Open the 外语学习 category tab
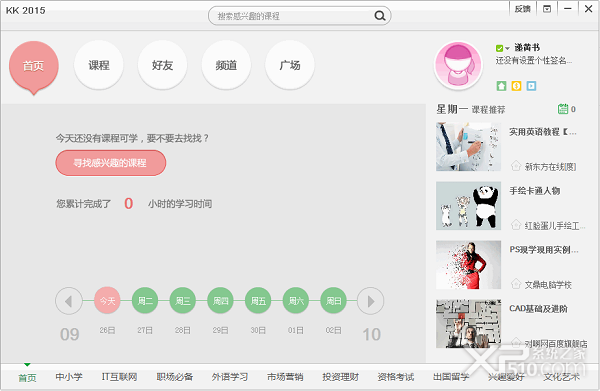This screenshot has height=391, width=600. pos(230,377)
